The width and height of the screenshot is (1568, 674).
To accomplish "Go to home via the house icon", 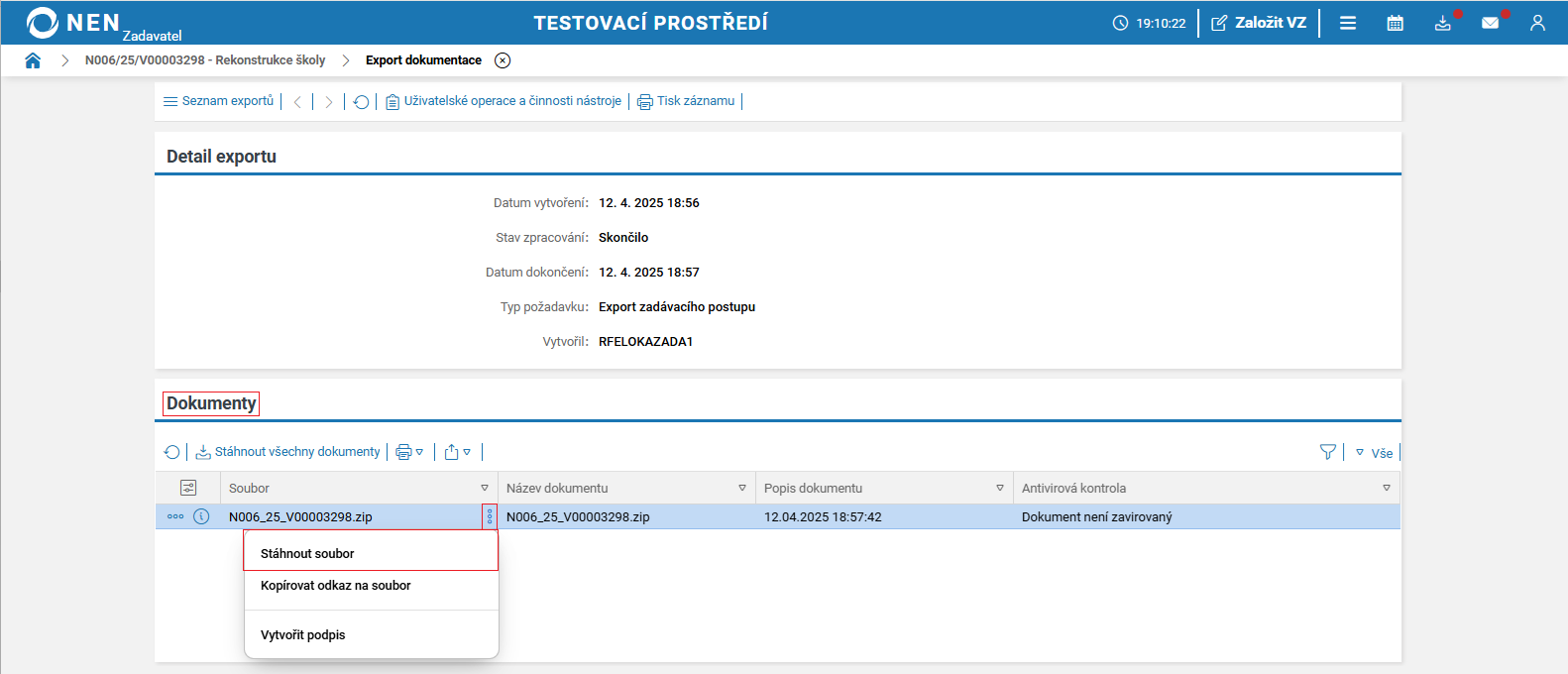I will [33, 60].
